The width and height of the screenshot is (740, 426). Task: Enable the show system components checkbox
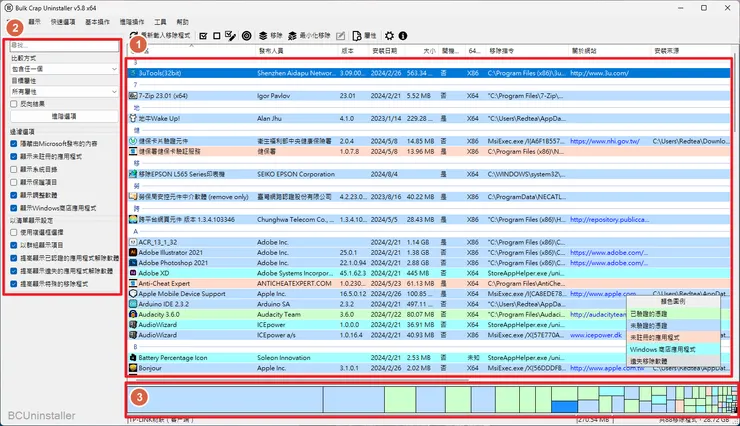click(14, 169)
